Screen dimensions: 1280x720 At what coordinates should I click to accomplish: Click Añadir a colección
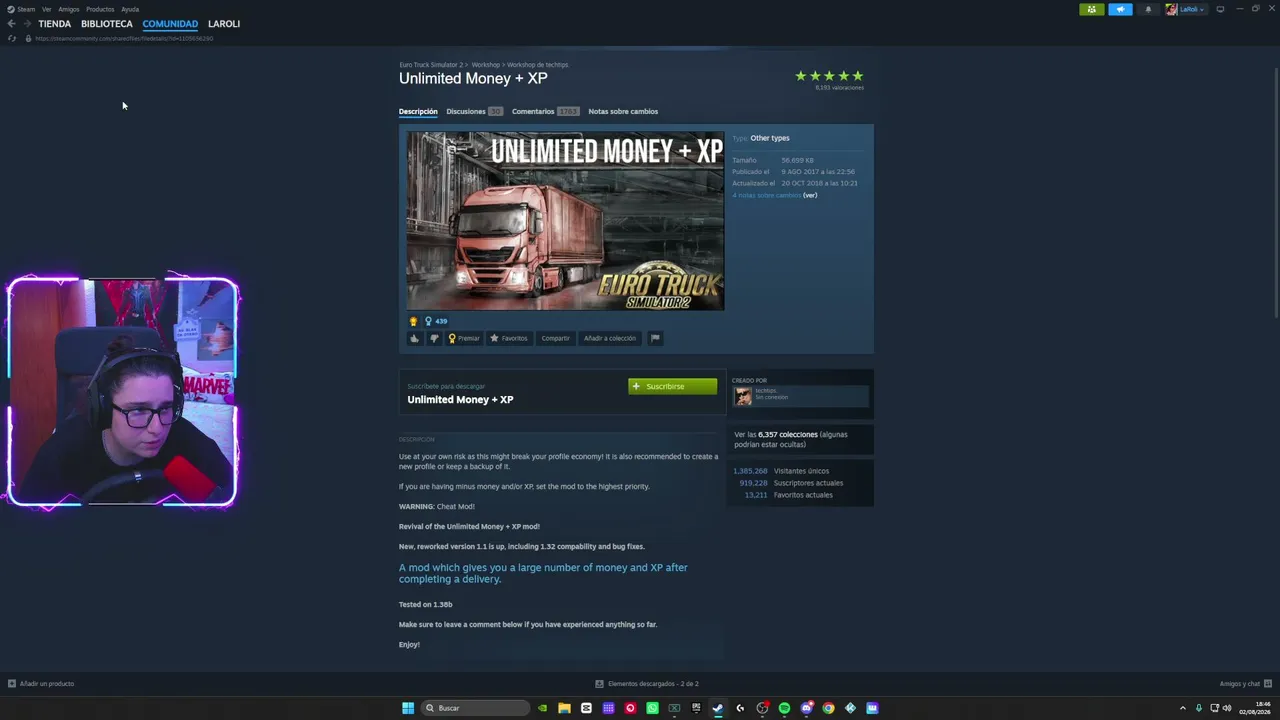pyautogui.click(x=610, y=338)
